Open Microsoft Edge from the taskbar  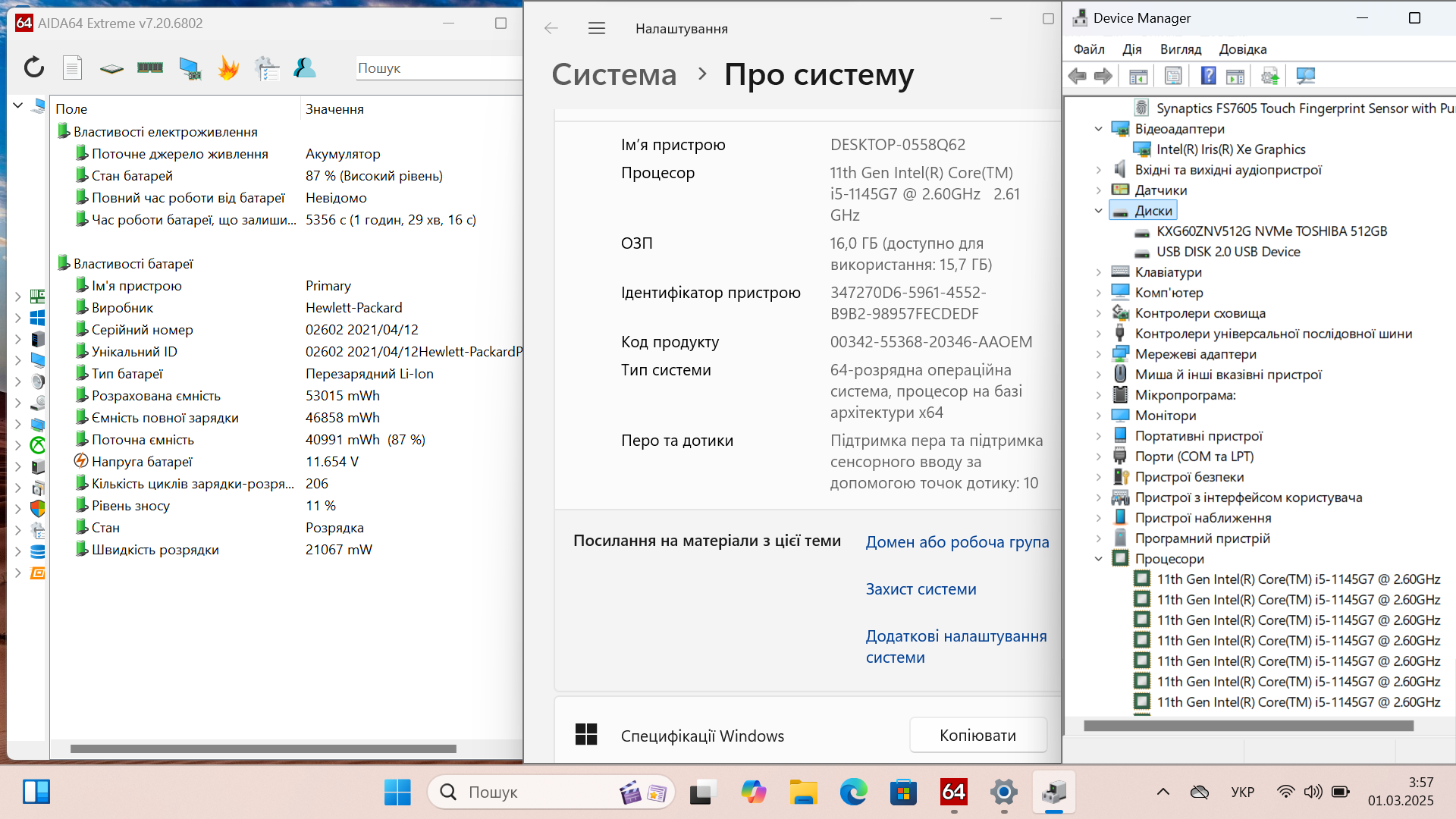(853, 792)
